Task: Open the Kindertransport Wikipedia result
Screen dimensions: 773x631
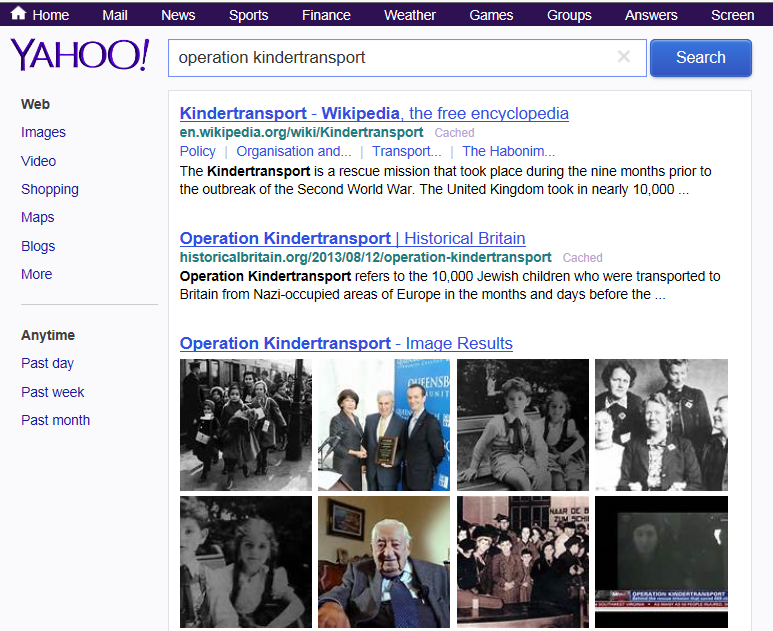Action: pos(374,113)
